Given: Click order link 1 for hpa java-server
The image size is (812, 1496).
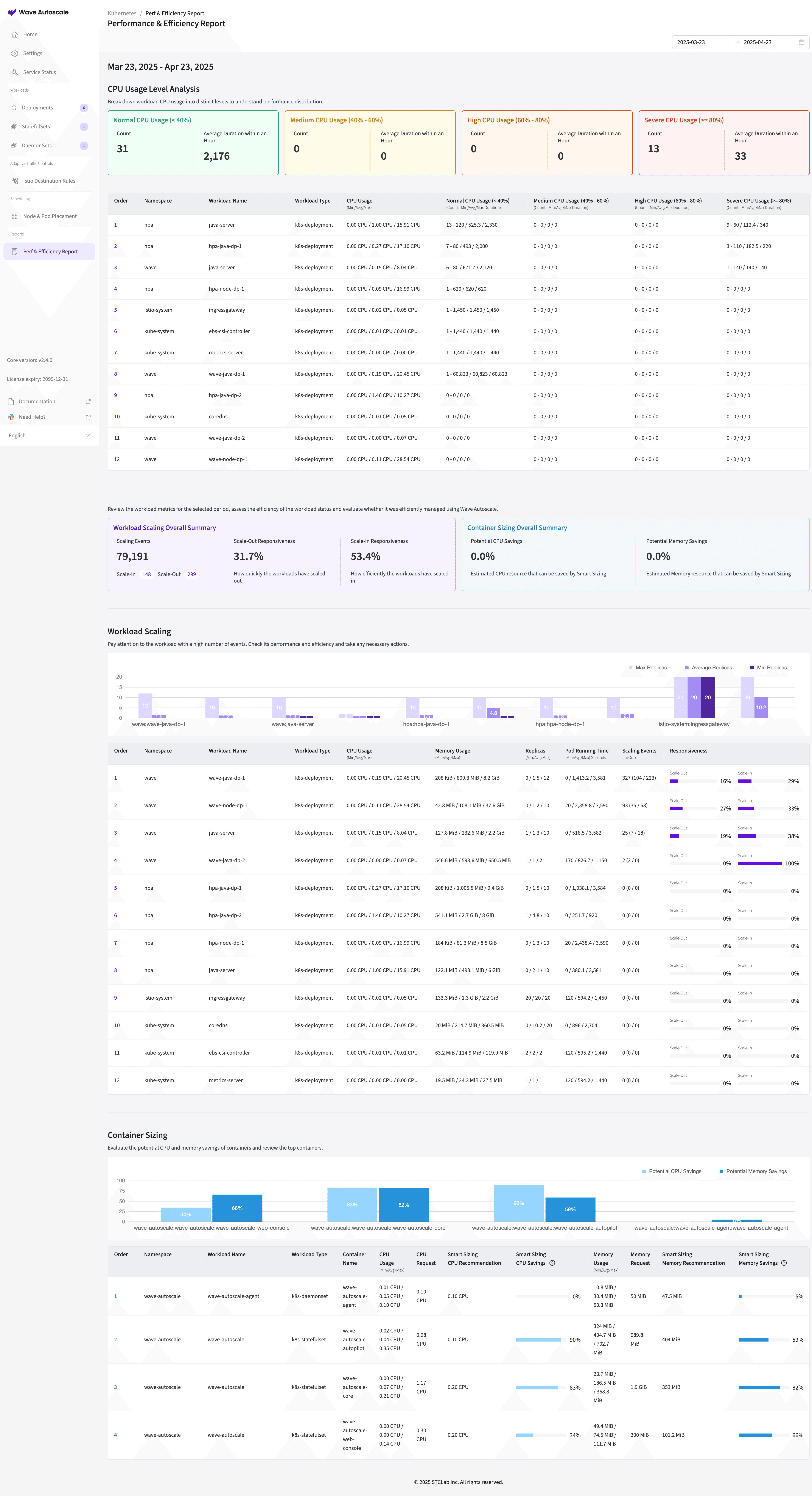Looking at the screenshot, I should point(115,225).
